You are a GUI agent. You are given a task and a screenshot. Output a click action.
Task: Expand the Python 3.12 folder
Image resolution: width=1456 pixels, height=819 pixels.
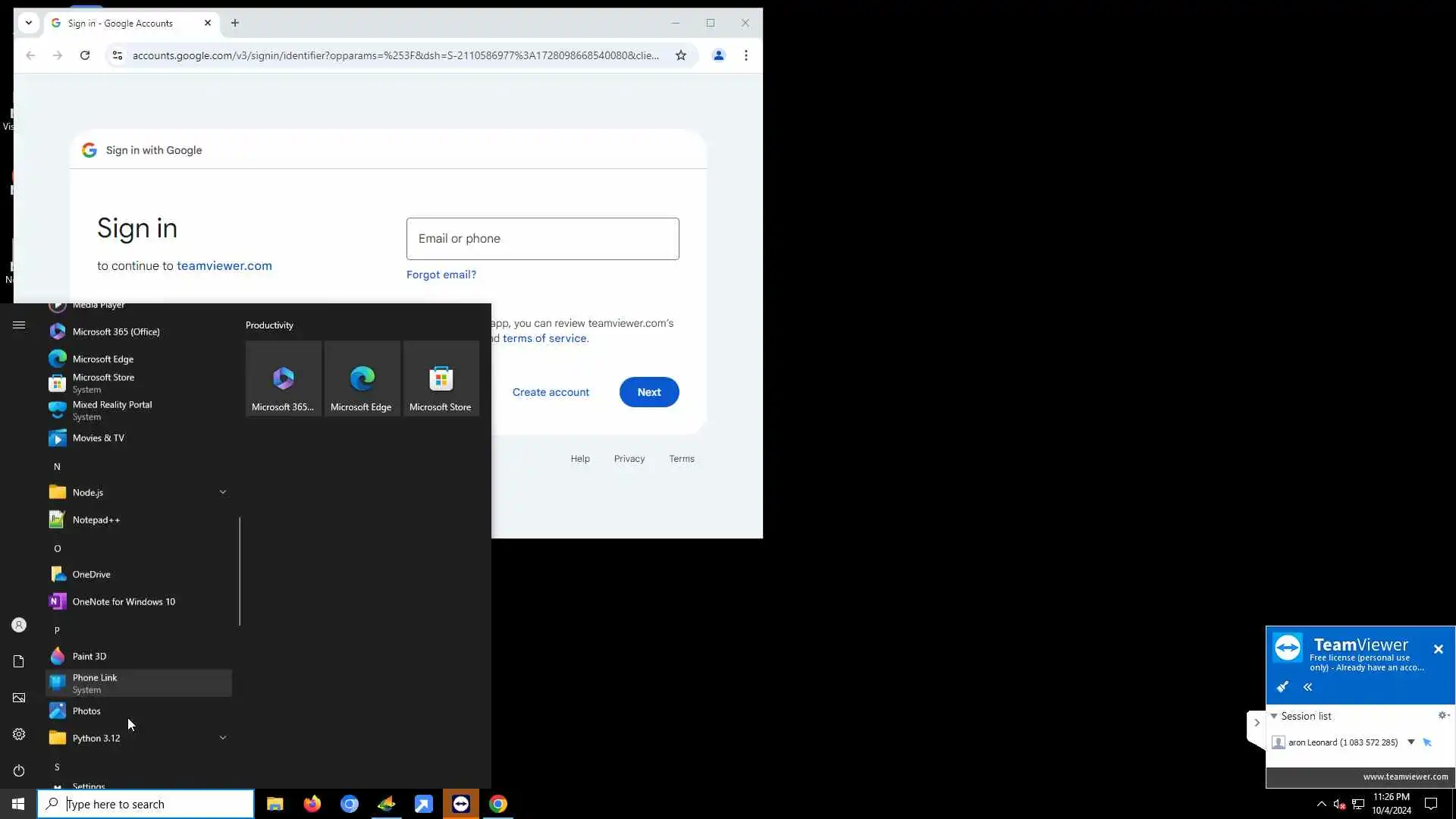[222, 738]
